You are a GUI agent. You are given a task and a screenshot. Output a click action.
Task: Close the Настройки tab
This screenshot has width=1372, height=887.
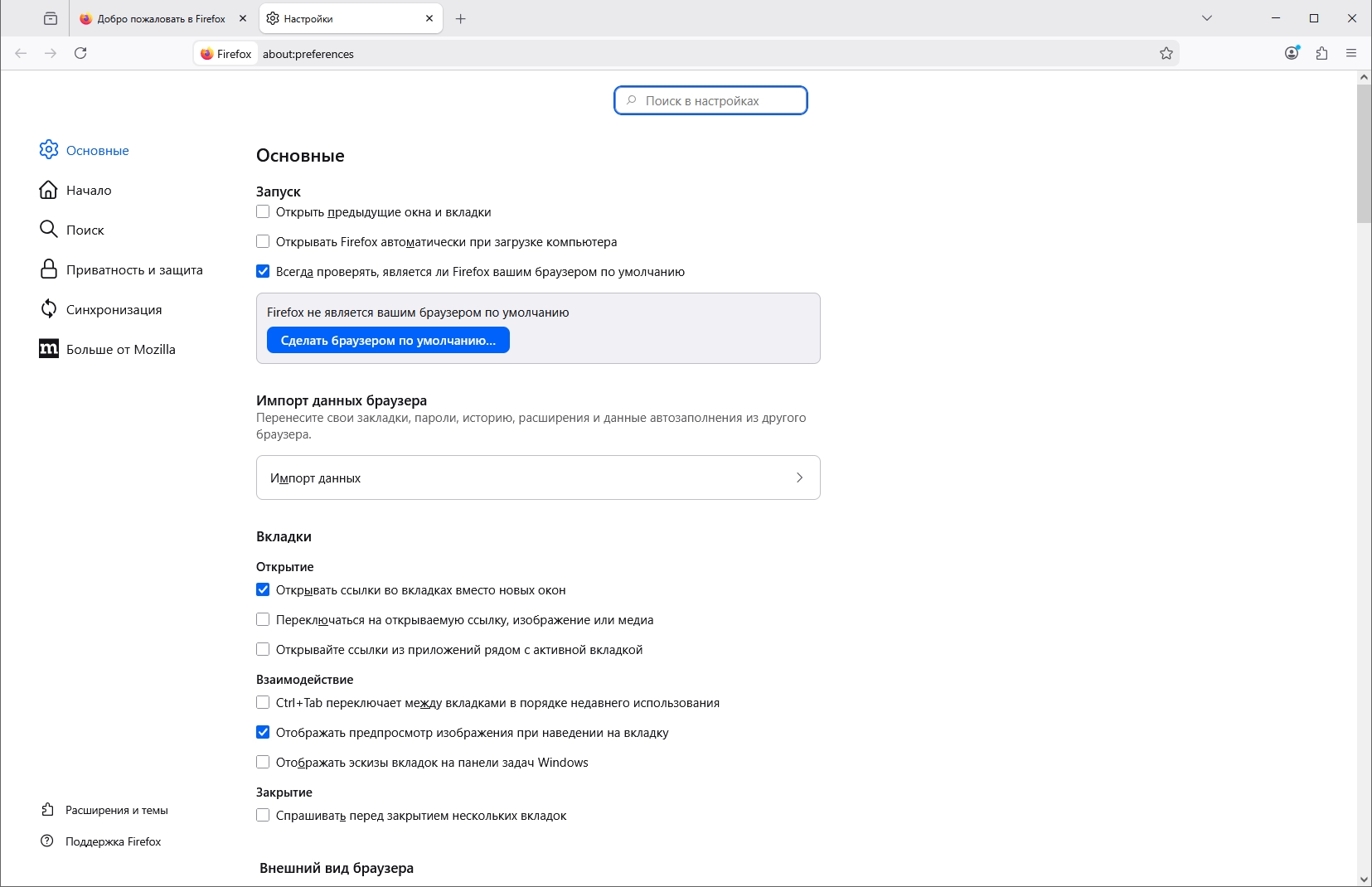tap(429, 18)
